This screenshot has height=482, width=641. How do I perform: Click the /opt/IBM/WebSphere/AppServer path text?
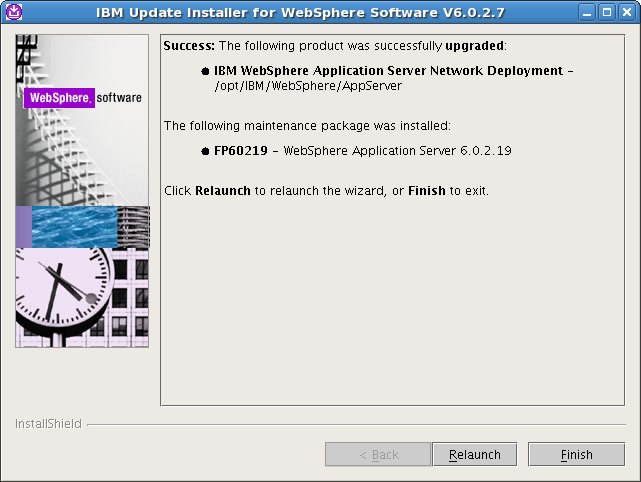coord(308,86)
